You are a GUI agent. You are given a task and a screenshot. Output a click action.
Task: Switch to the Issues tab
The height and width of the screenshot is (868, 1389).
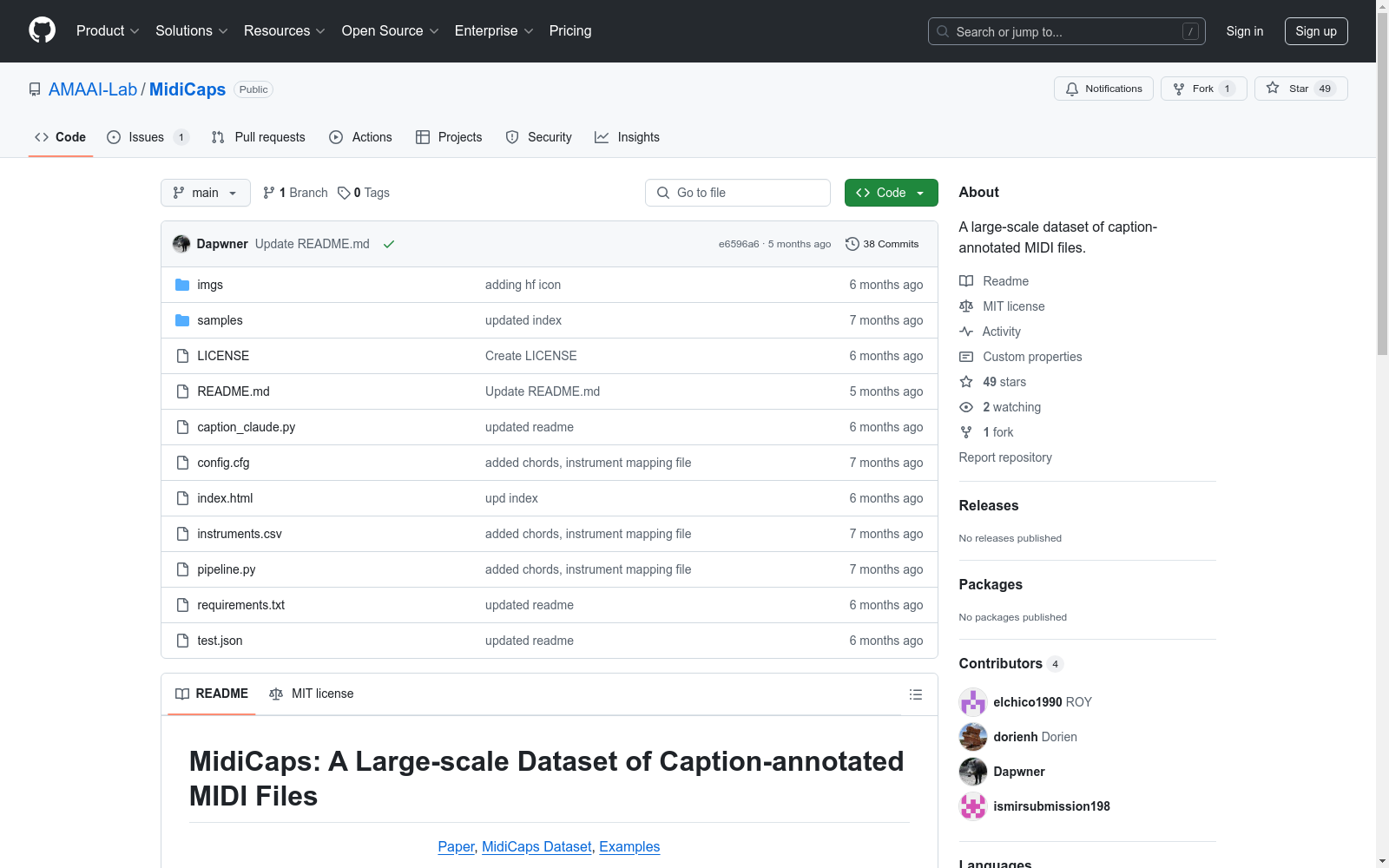tap(148, 137)
